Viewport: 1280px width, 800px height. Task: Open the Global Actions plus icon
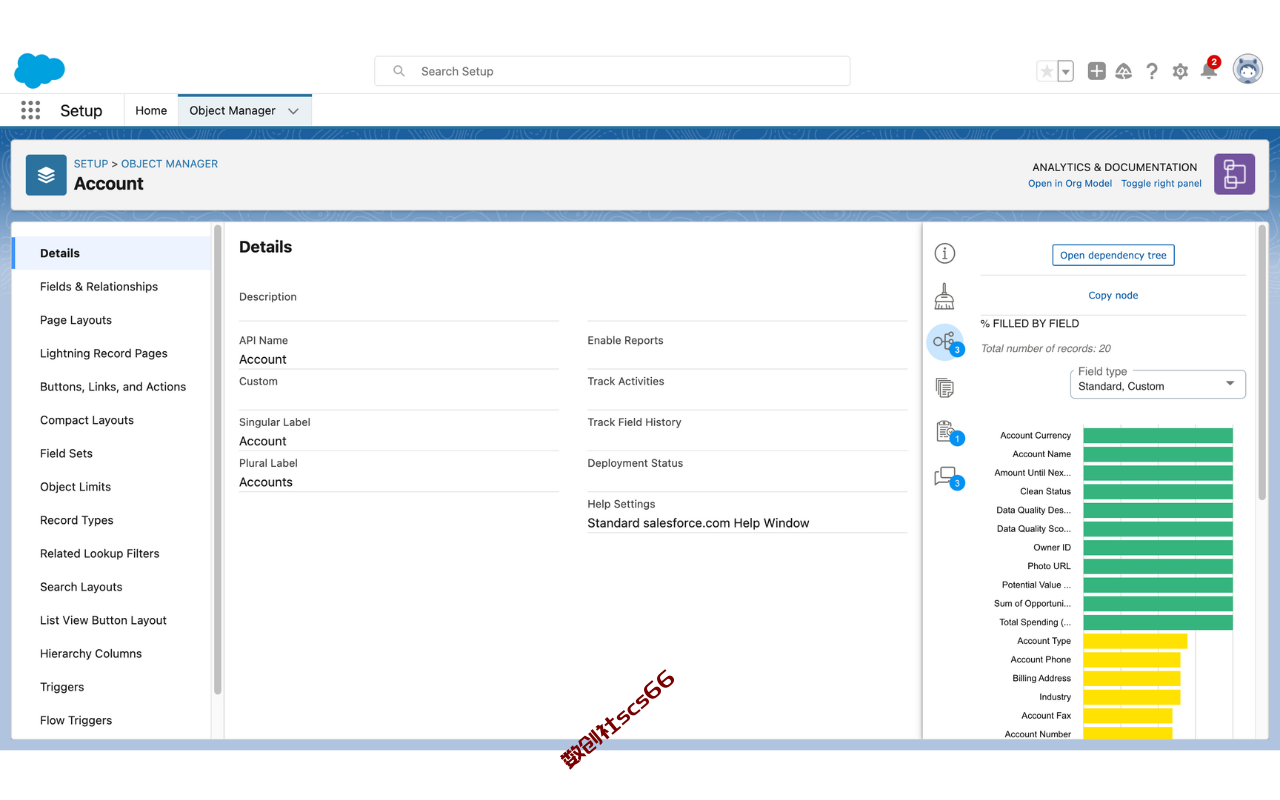pos(1097,71)
